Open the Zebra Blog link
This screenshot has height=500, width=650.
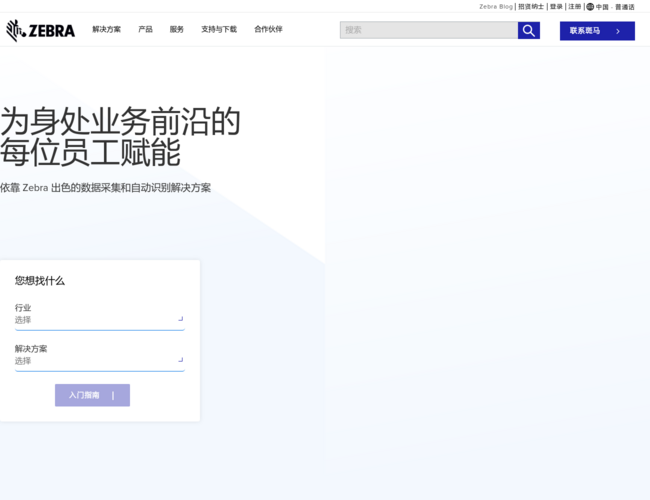(495, 6)
